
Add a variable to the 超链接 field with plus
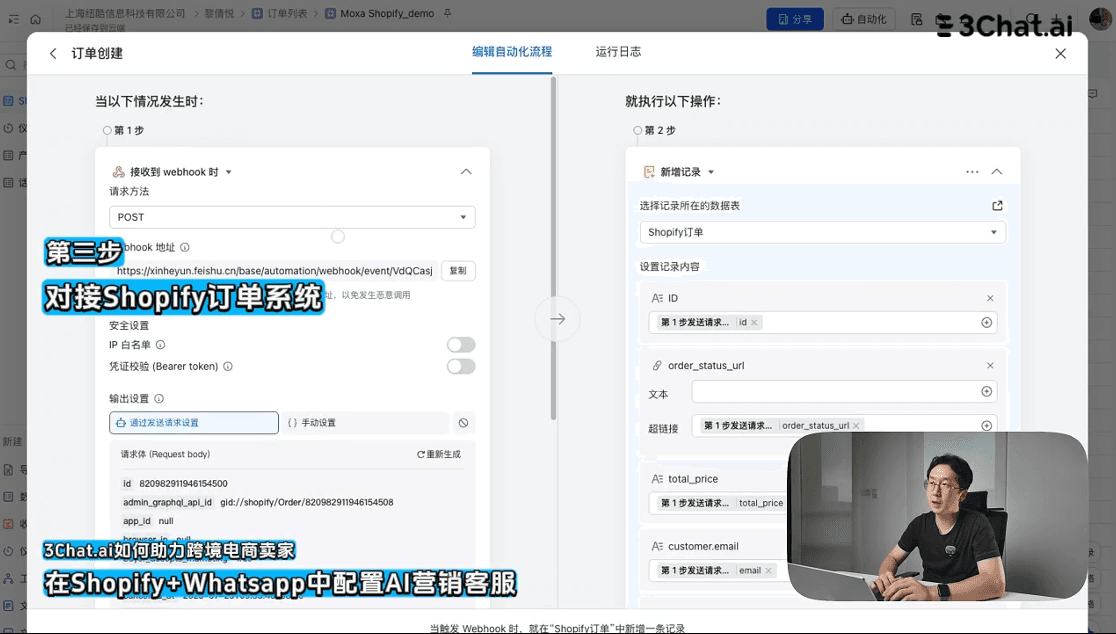click(x=986, y=426)
